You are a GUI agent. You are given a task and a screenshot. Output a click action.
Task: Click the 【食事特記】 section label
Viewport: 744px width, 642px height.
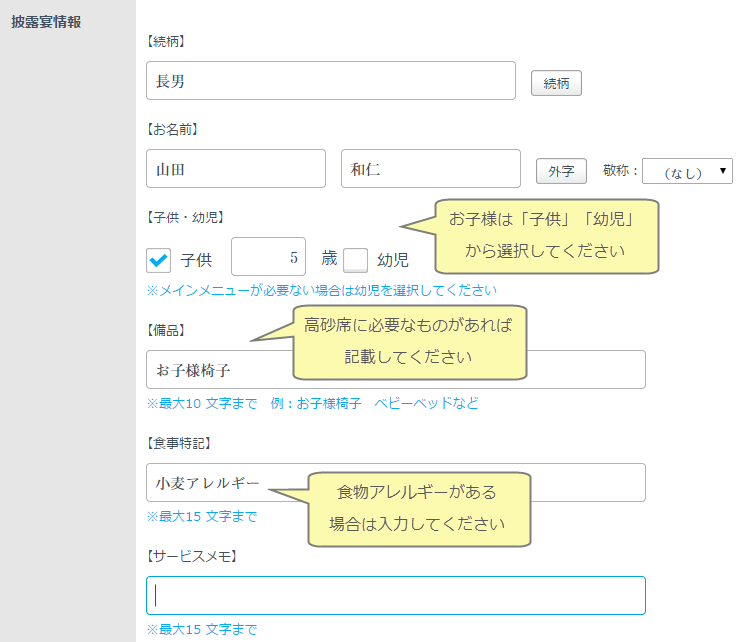pyautogui.click(x=180, y=442)
